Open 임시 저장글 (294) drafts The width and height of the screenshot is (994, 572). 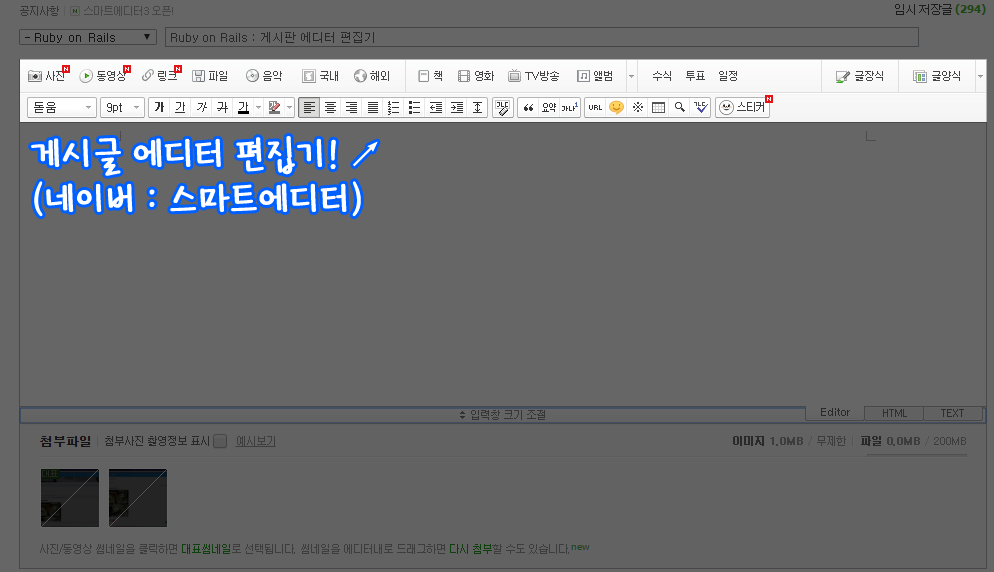point(939,10)
